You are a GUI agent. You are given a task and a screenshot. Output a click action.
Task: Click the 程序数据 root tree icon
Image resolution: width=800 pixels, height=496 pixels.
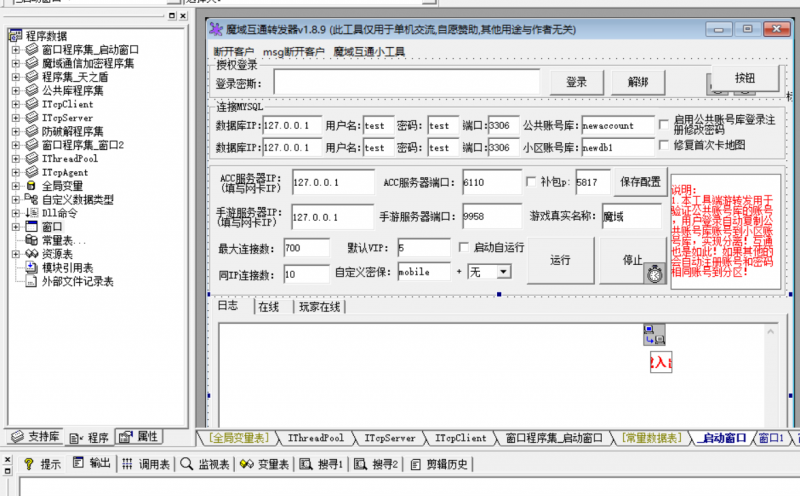[15, 35]
